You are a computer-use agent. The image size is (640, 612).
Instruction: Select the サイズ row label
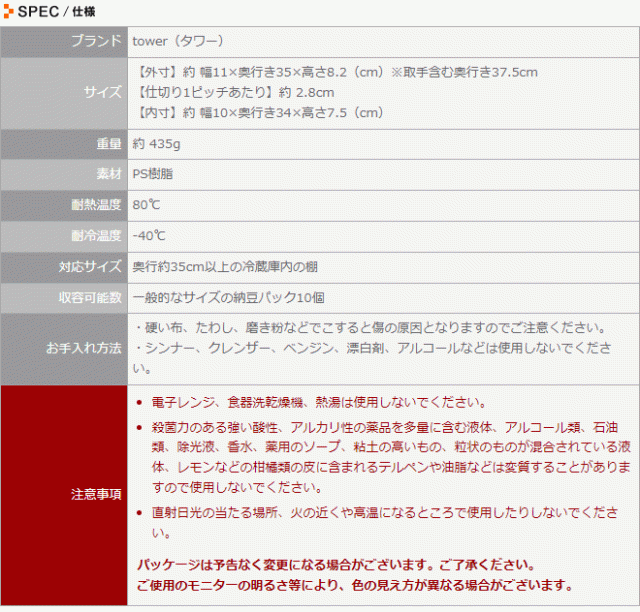[103, 92]
